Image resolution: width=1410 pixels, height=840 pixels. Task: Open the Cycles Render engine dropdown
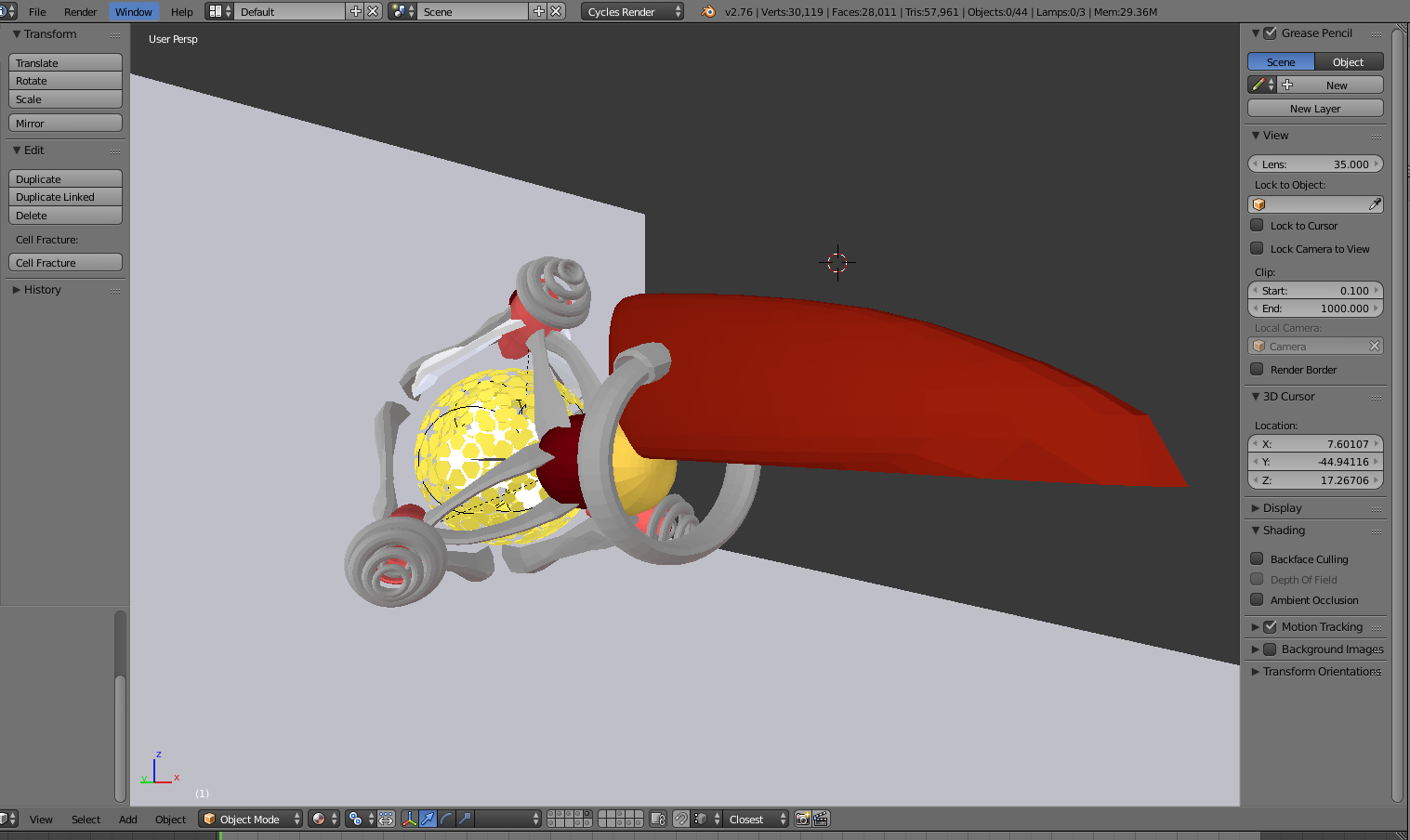(x=633, y=11)
